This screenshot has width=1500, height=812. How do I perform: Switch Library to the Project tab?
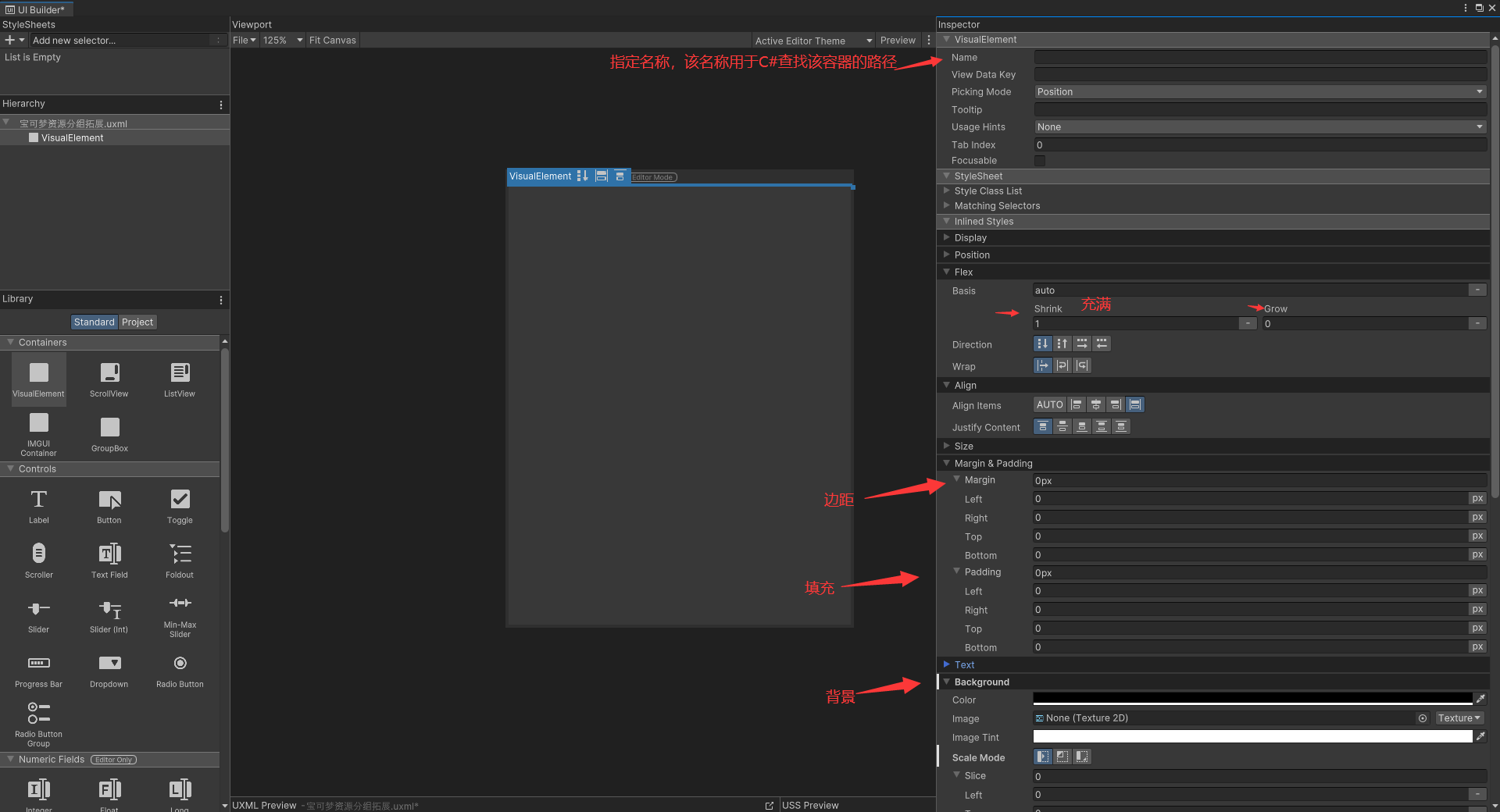tap(137, 322)
